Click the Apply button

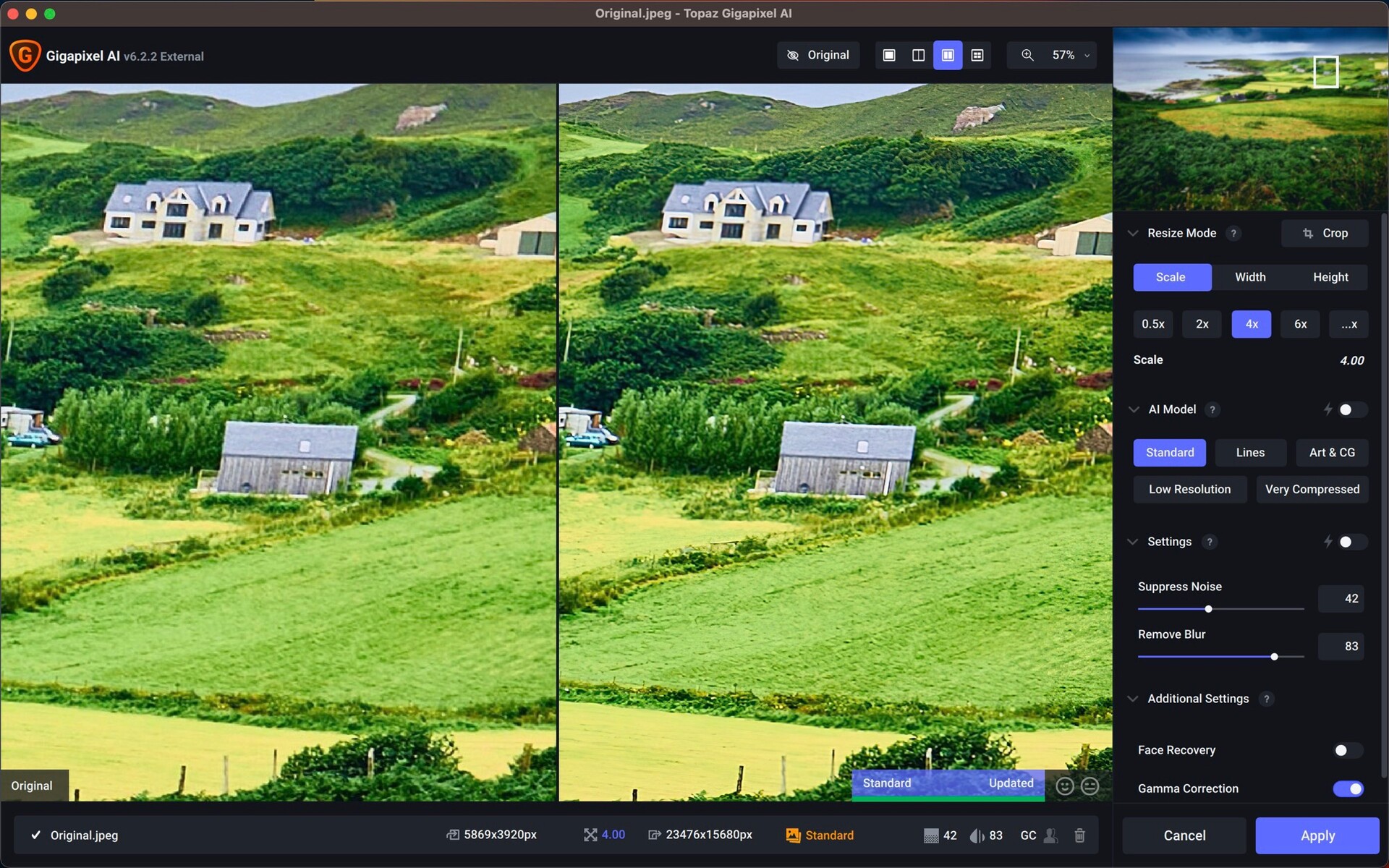click(1317, 835)
